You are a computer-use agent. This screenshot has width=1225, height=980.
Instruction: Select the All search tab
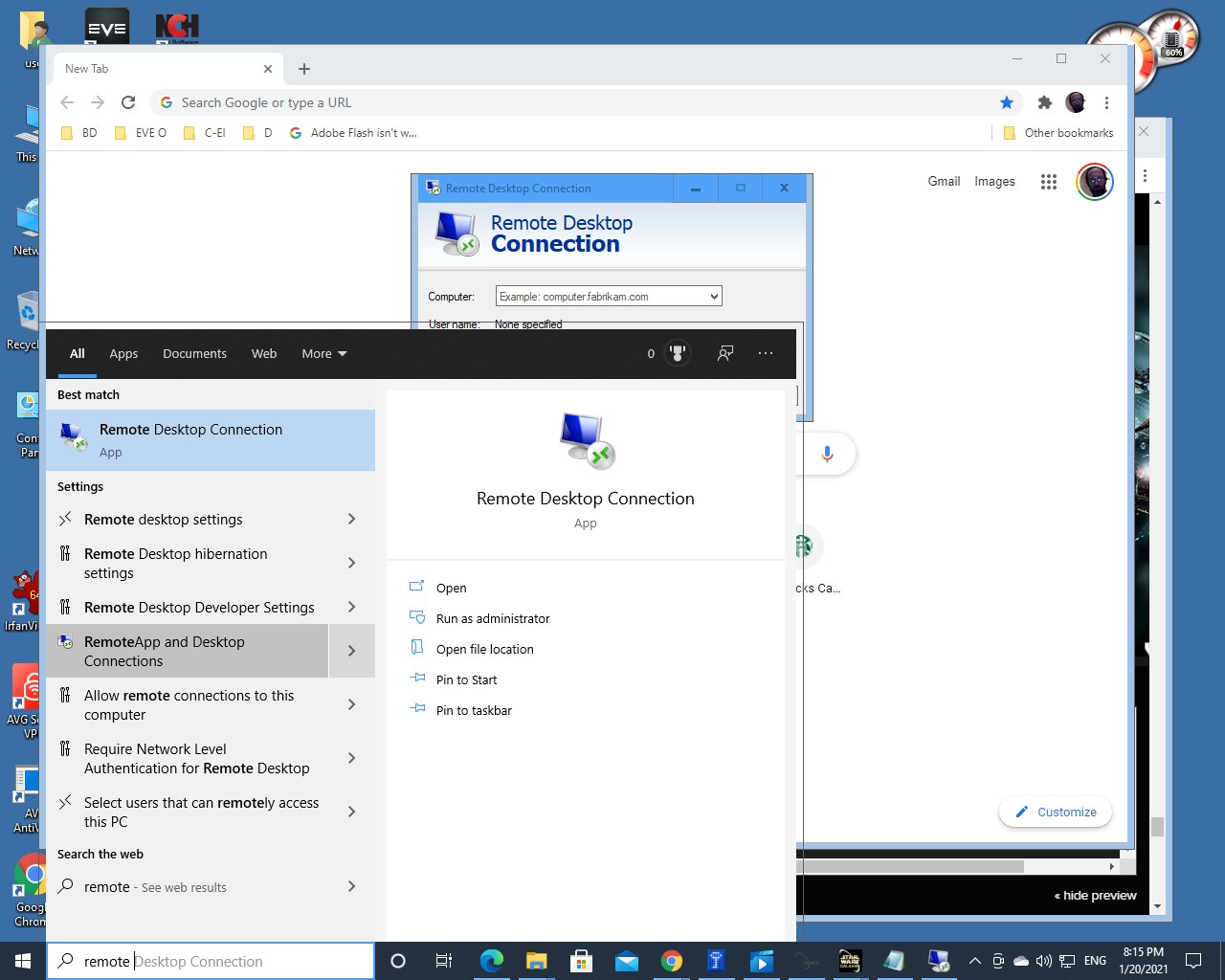click(x=78, y=353)
